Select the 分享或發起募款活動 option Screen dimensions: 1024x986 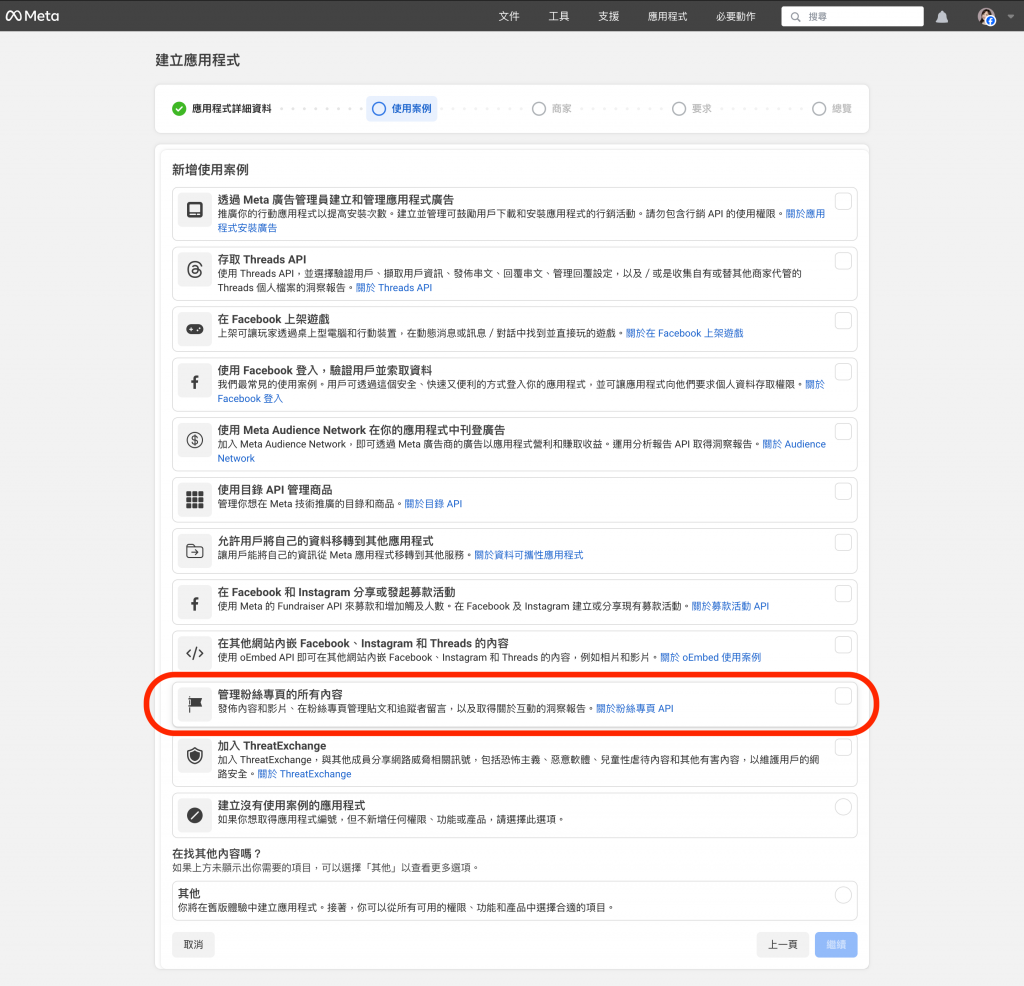843,594
